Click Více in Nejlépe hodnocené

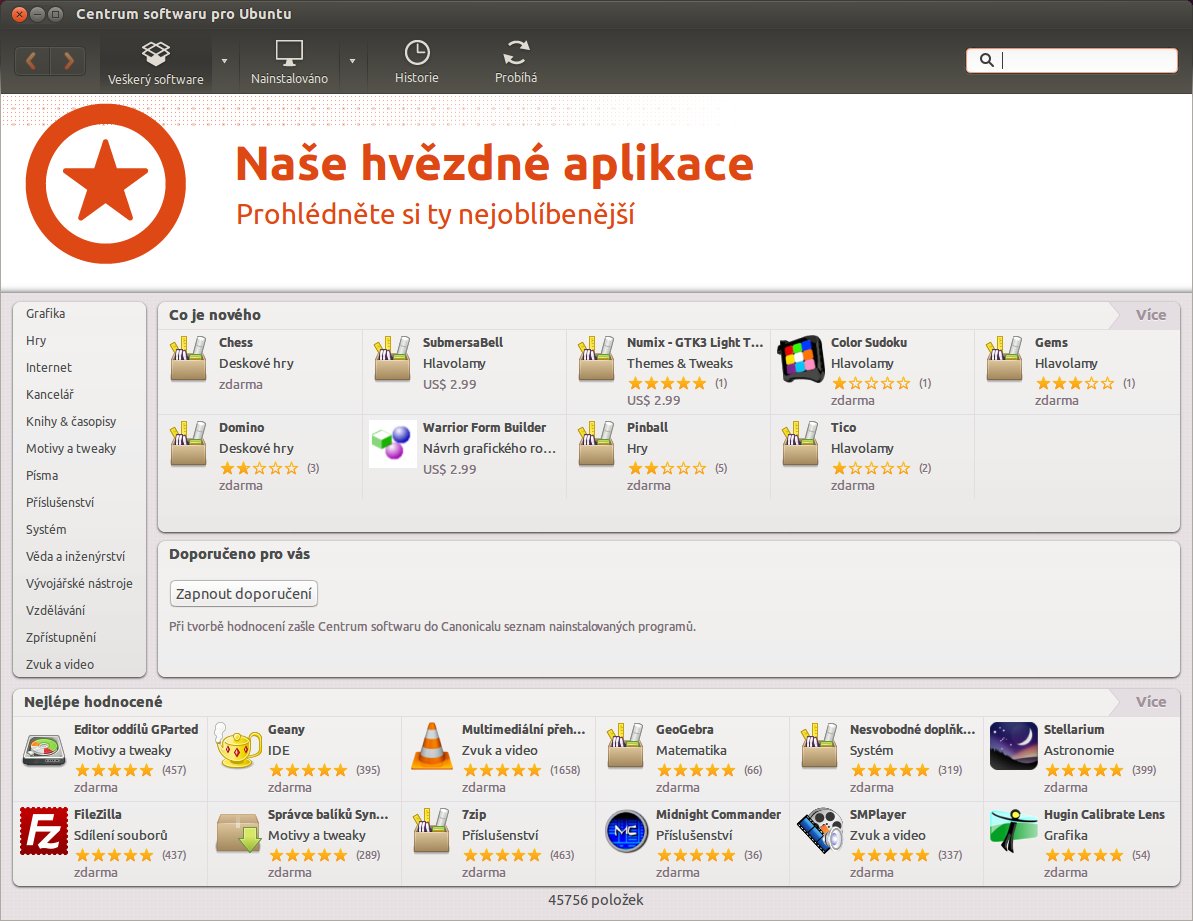[x=1150, y=702]
